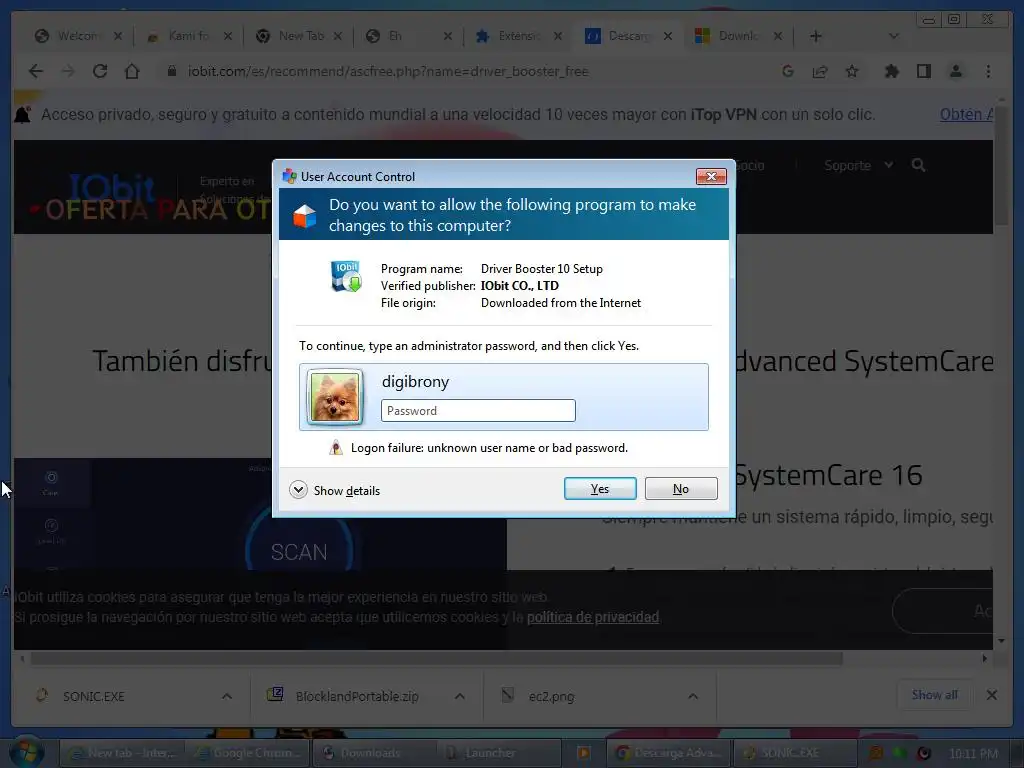Click the iobit.com address bar
Image resolution: width=1024 pixels, height=768 pixels.
388,71
